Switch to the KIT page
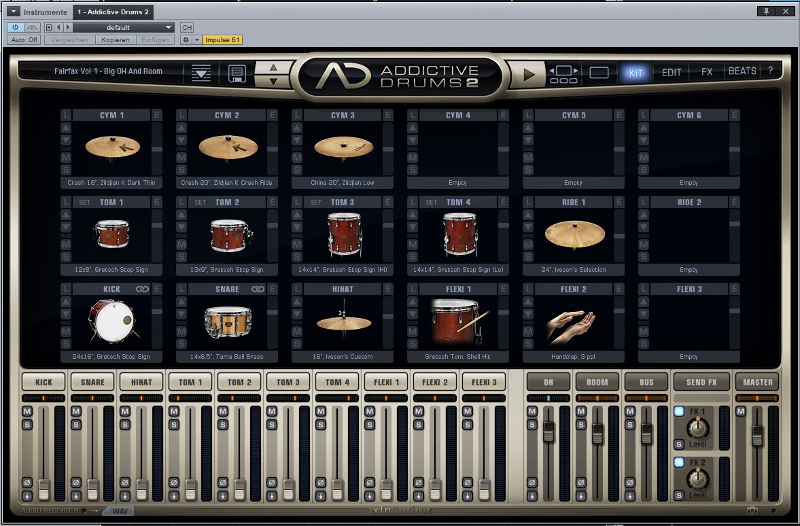This screenshot has height=526, width=800. tap(635, 72)
